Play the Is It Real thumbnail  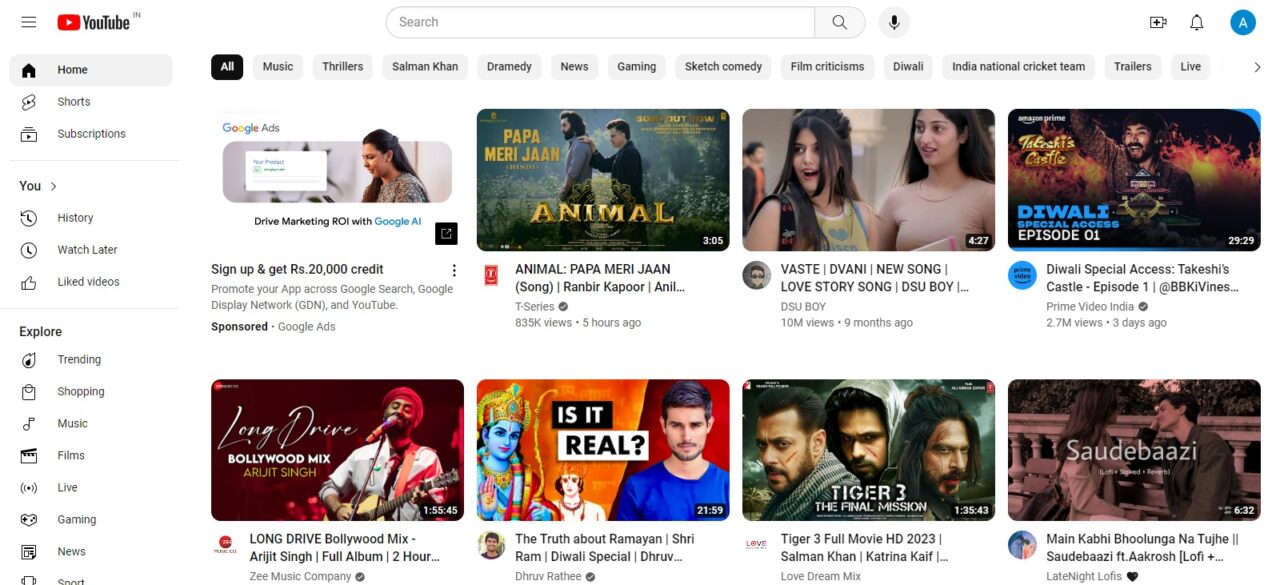603,450
